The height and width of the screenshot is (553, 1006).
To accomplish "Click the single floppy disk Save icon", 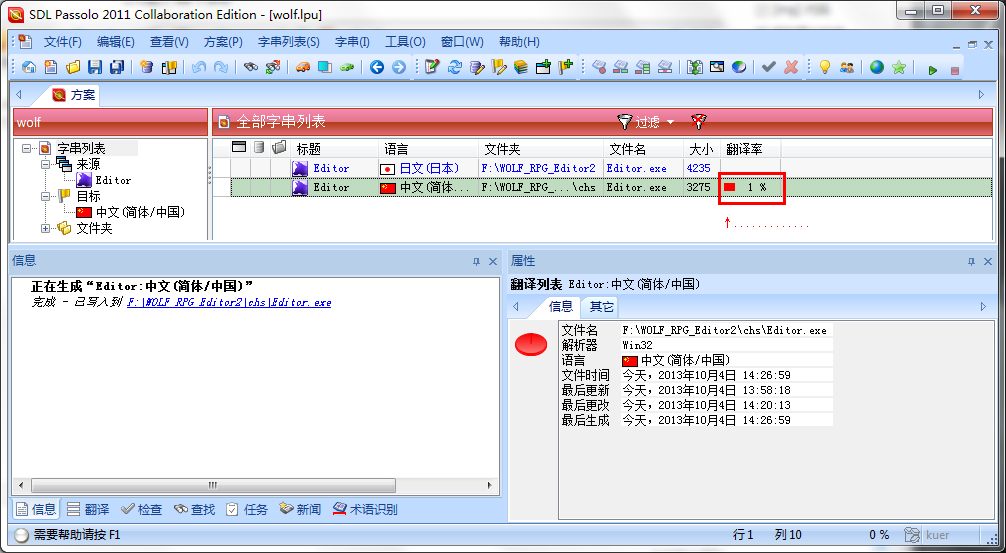I will pyautogui.click(x=95, y=67).
